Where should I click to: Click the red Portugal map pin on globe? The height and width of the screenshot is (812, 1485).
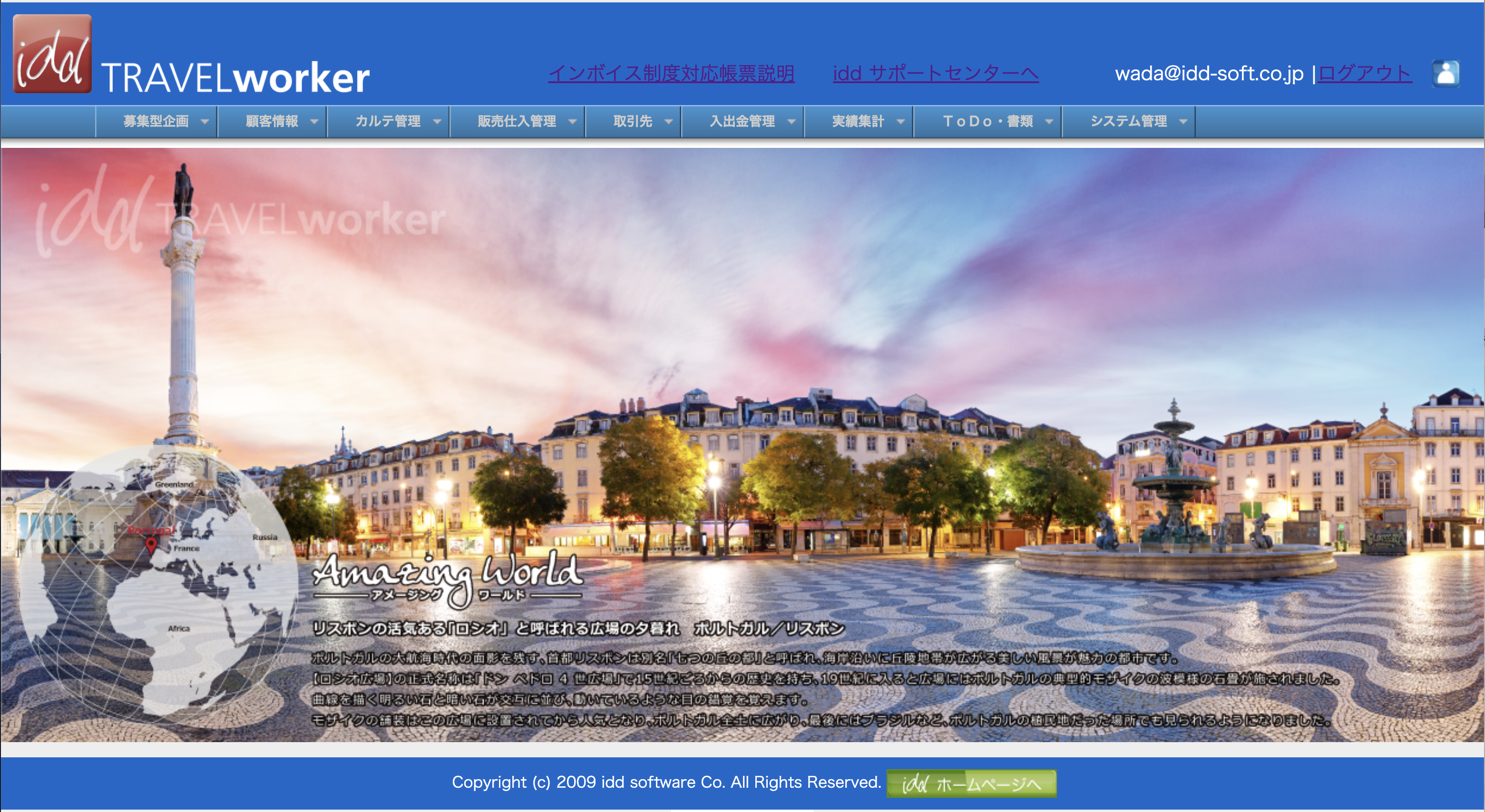(151, 544)
